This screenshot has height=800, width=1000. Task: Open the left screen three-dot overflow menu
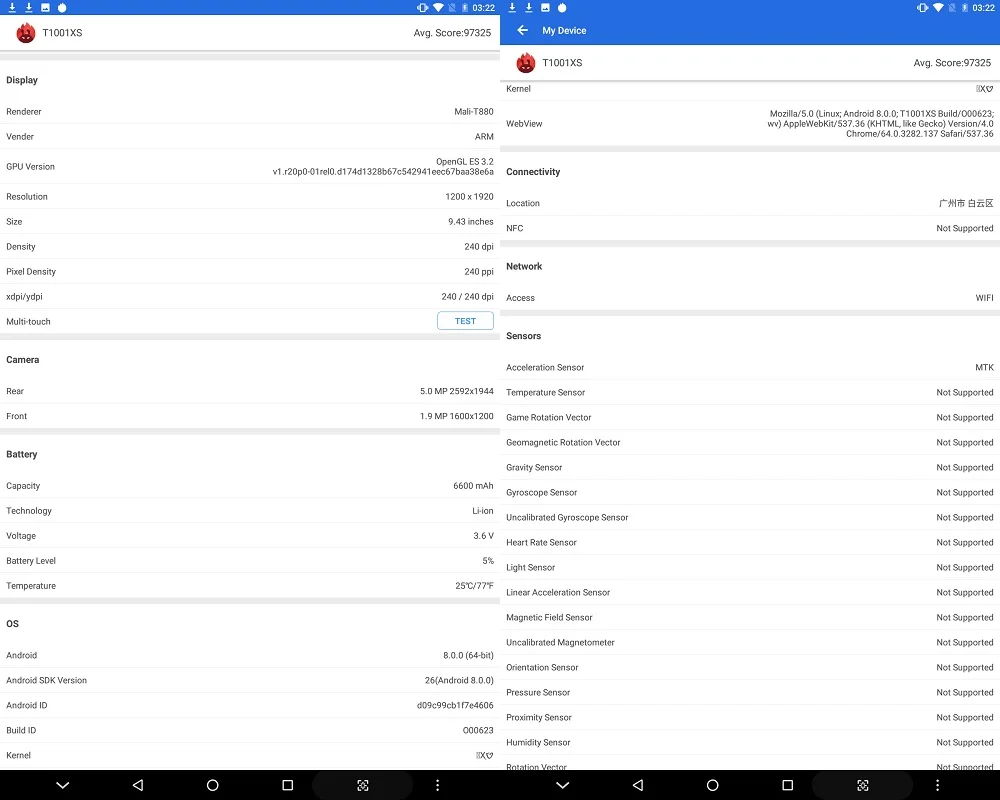click(438, 785)
